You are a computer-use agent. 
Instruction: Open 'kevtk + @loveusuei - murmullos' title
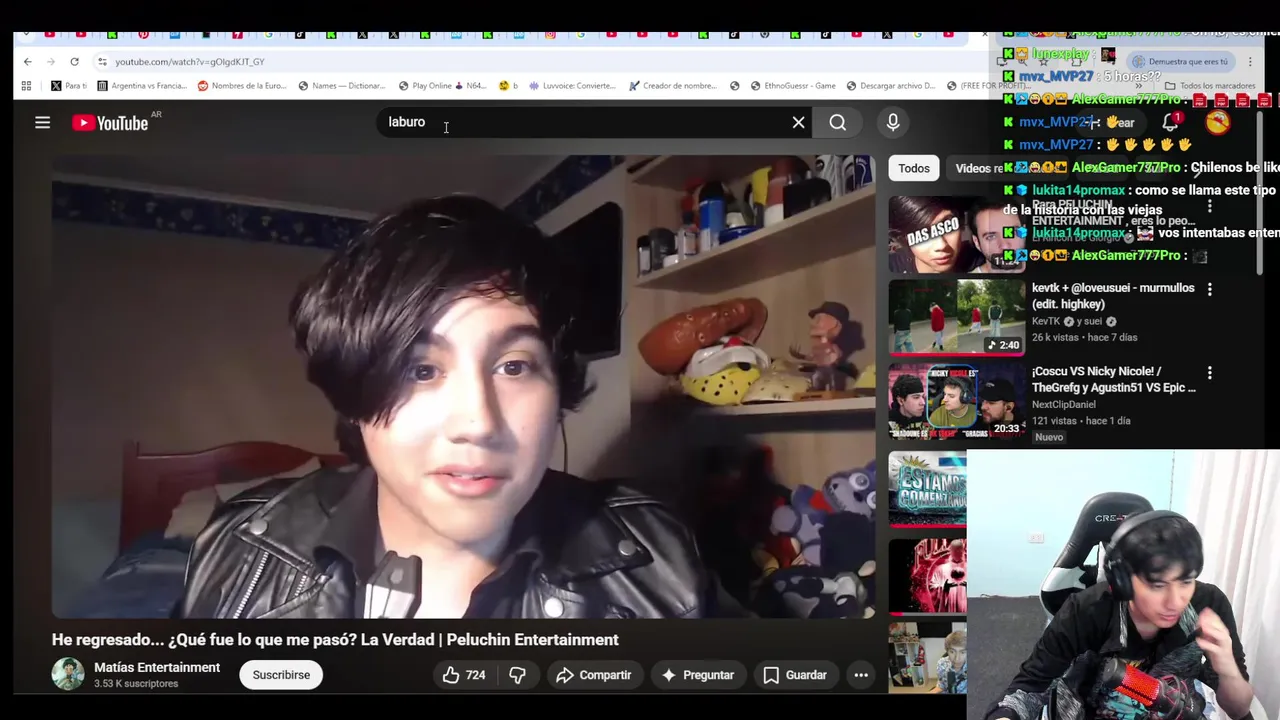[x=1113, y=296]
